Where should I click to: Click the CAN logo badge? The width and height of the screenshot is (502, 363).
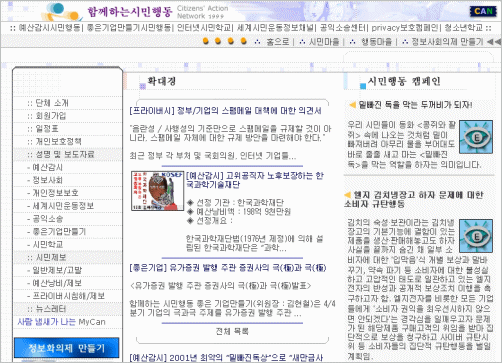483,12
